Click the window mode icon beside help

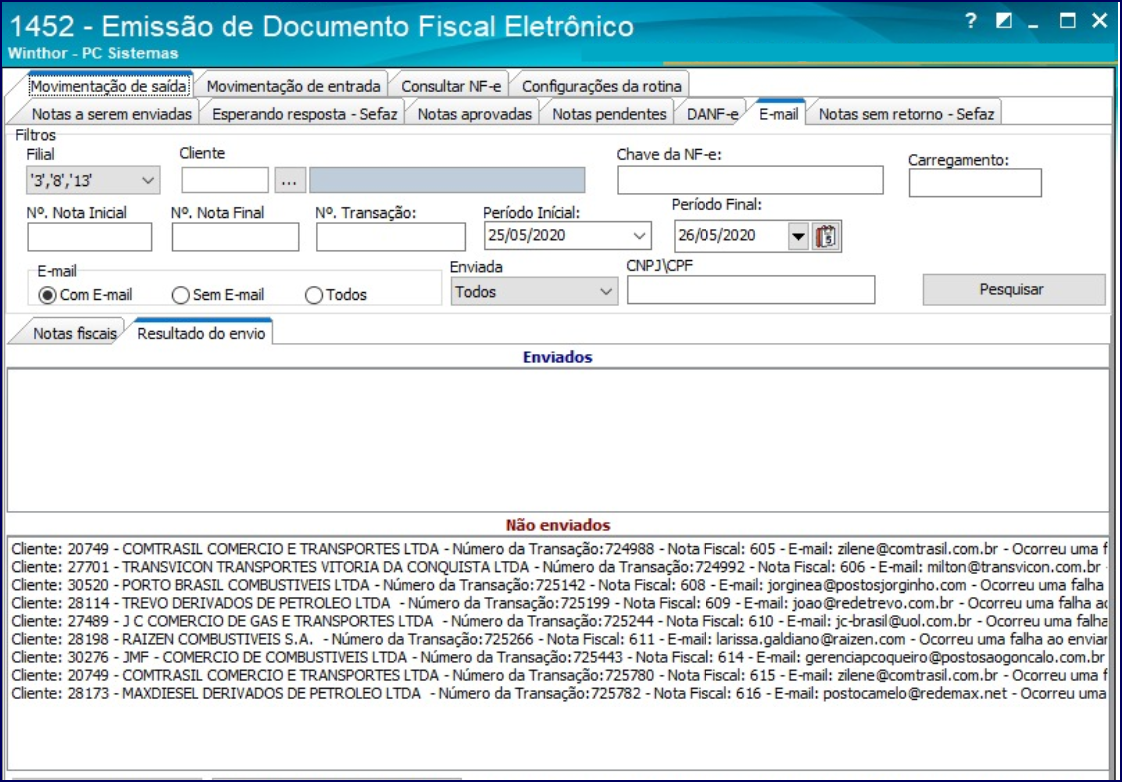pyautogui.click(x=1003, y=21)
